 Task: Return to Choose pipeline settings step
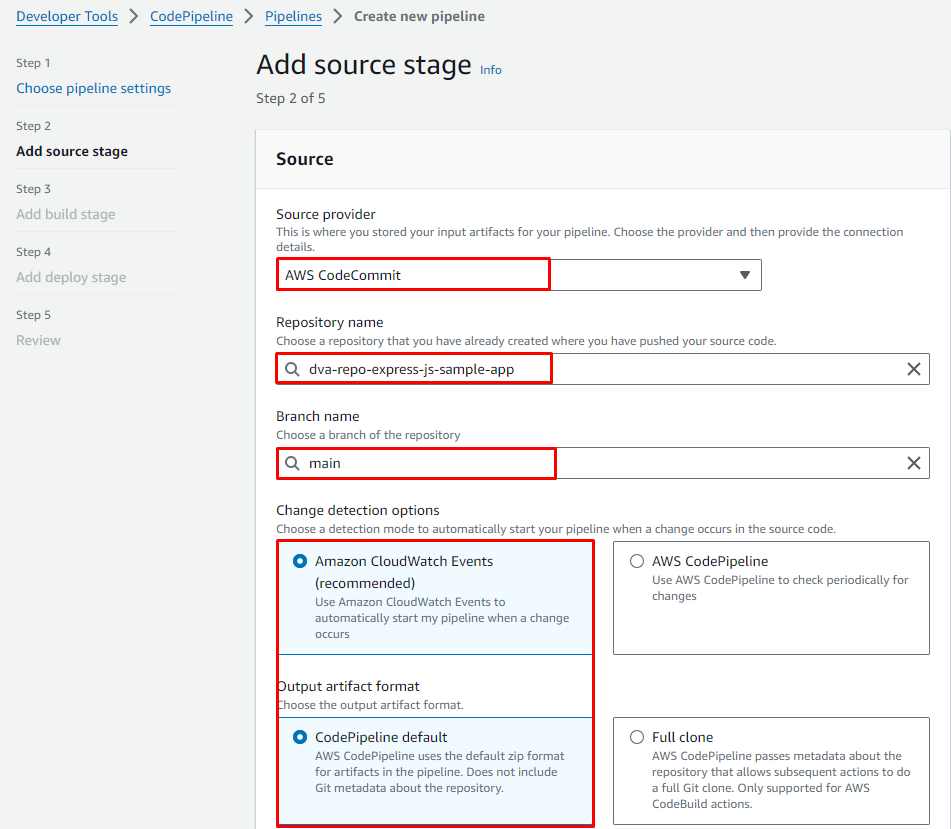click(93, 88)
